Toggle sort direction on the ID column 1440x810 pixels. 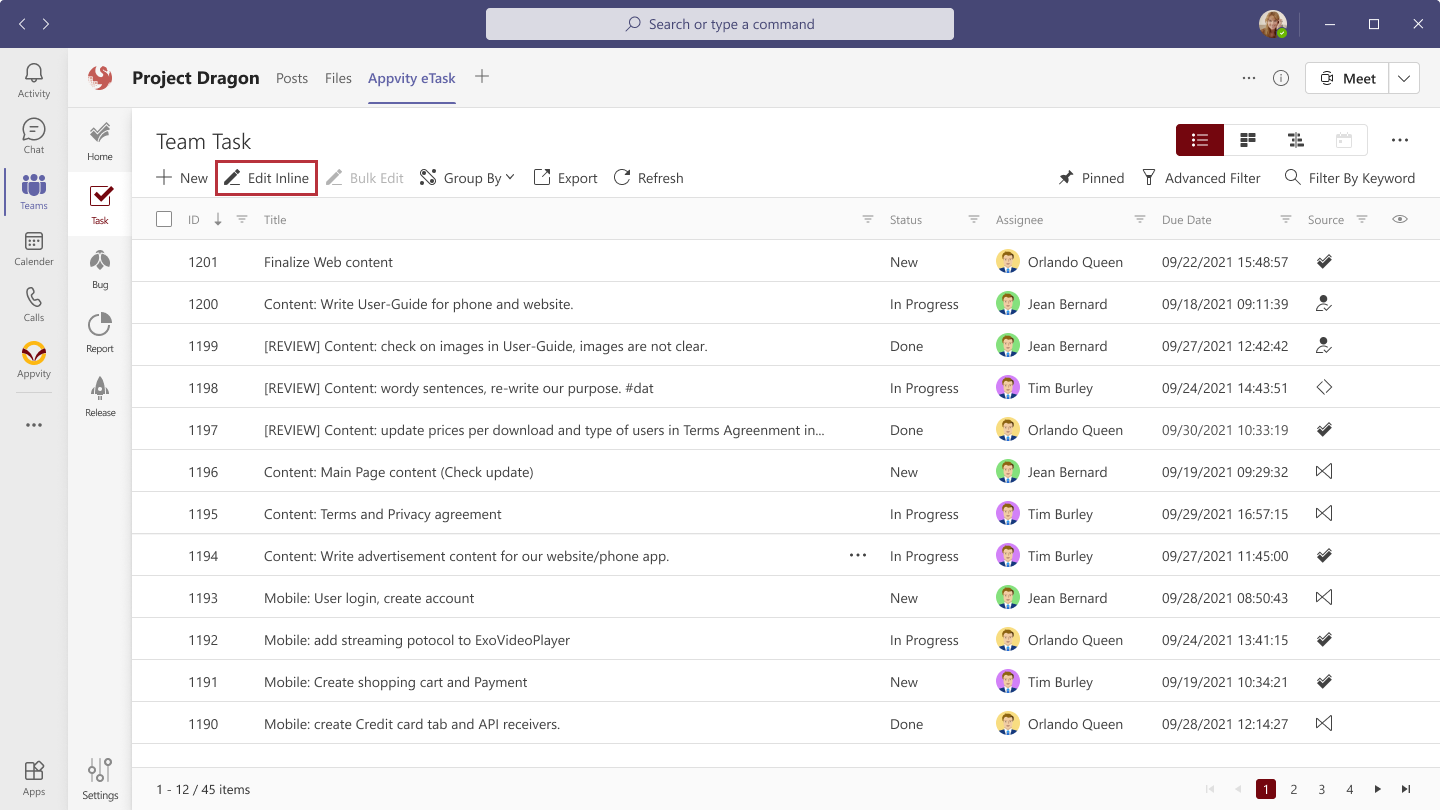pyautogui.click(x=217, y=218)
